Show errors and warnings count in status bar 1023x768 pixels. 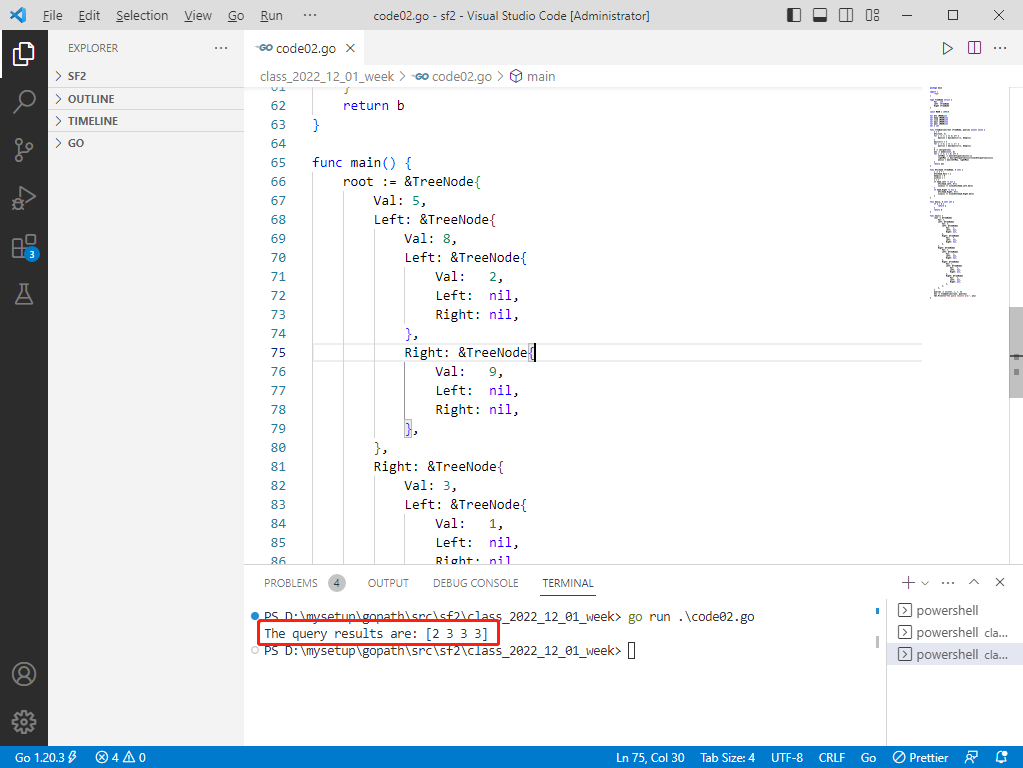coord(121,757)
